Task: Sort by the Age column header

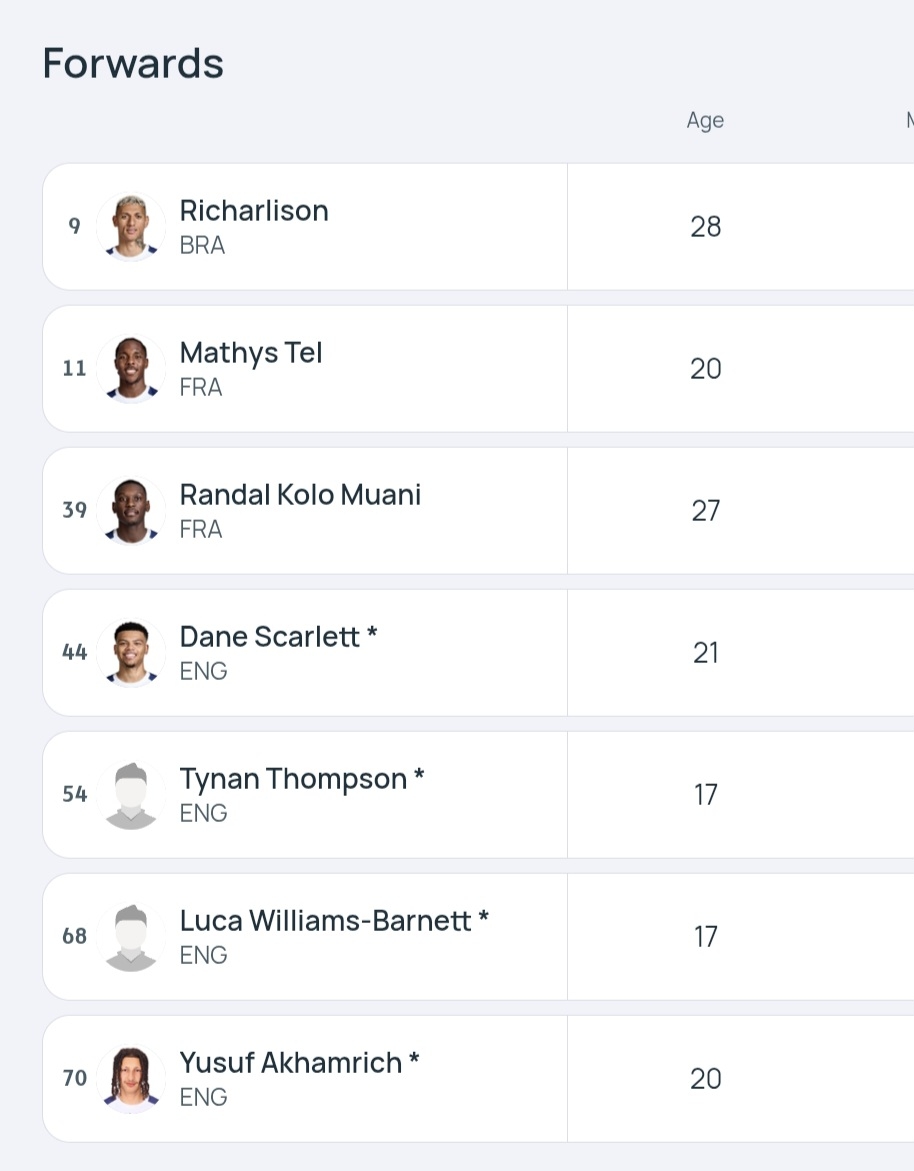Action: (x=705, y=121)
